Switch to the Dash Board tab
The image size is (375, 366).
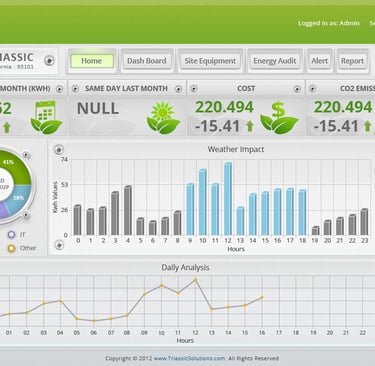pos(147,61)
